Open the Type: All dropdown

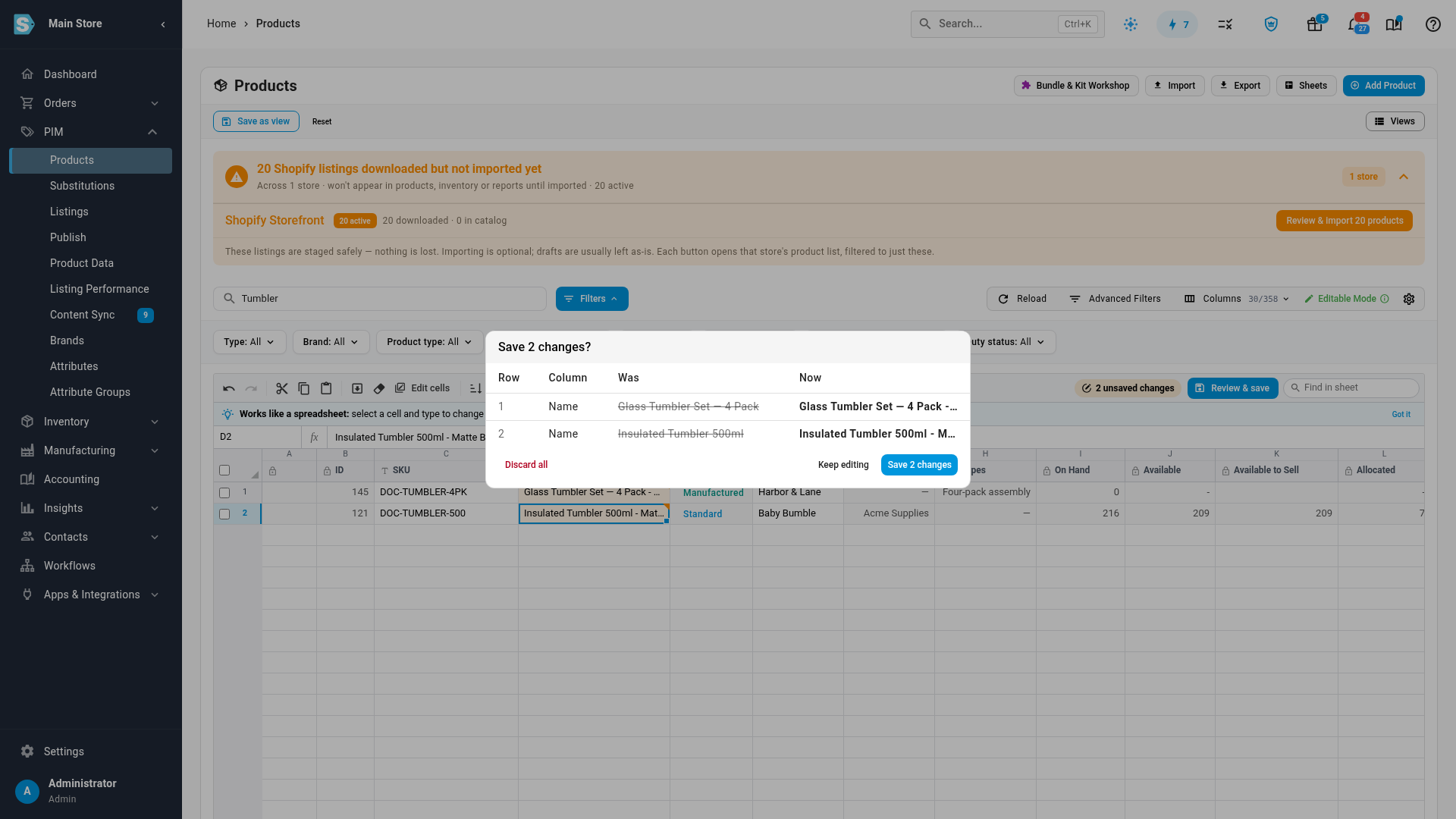pos(249,342)
